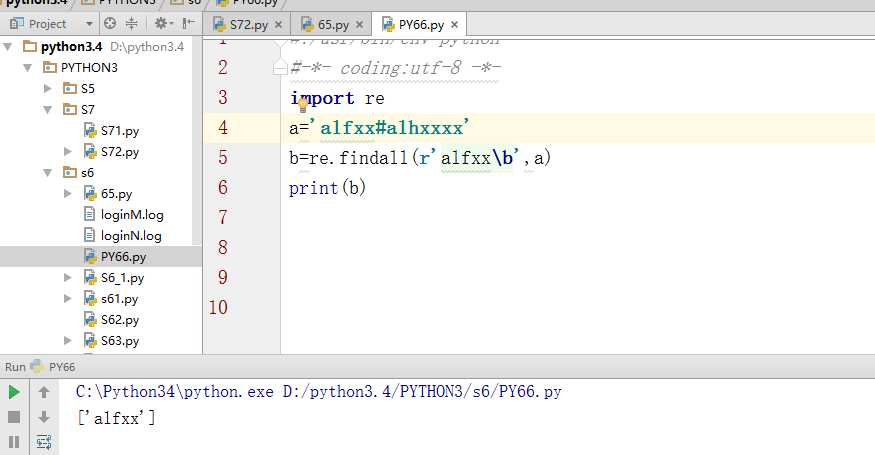Open S62.py from project tree
This screenshot has height=455, width=875.
119,320
